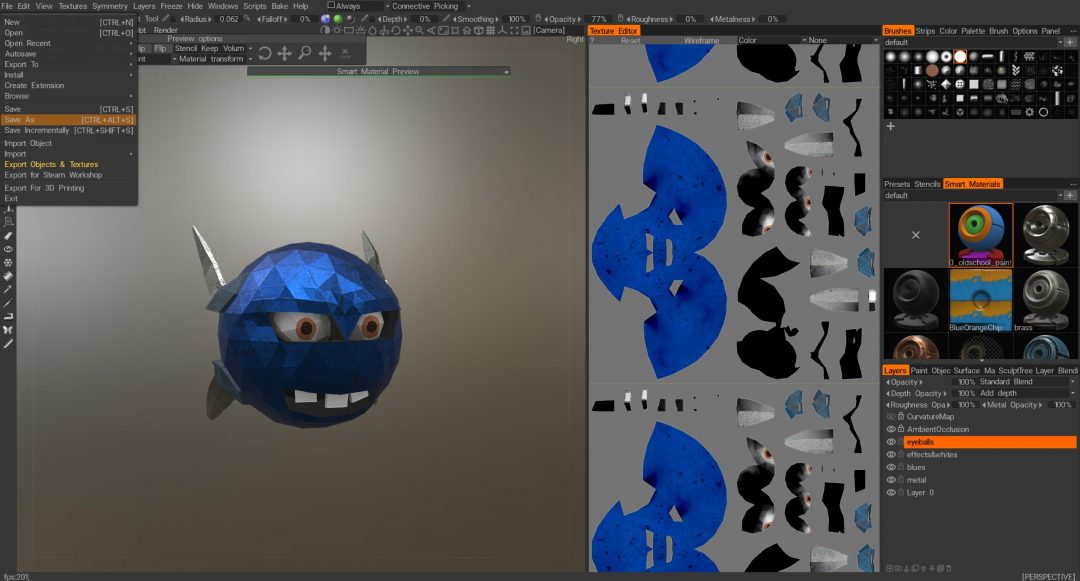Choose Save As in the File menu
The image size is (1080, 581).
(68, 120)
